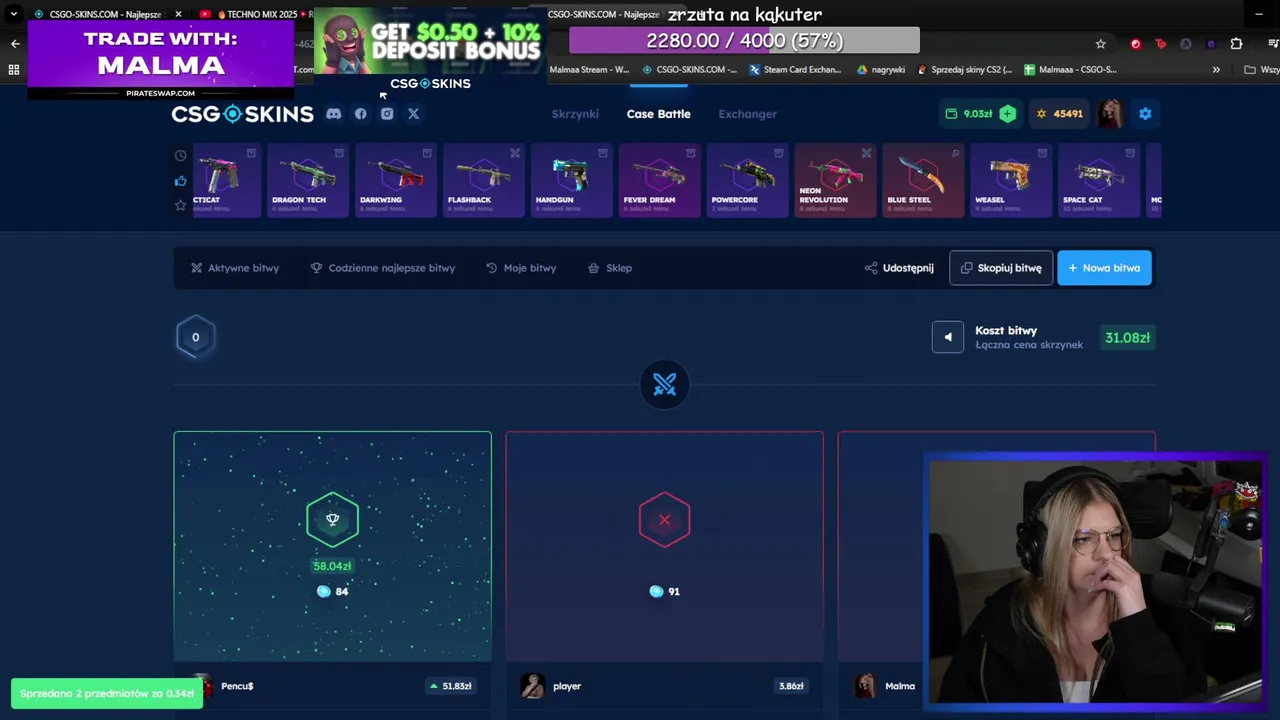The height and width of the screenshot is (720, 1280).
Task: Open the blue settings gear icon
Action: click(x=1145, y=114)
